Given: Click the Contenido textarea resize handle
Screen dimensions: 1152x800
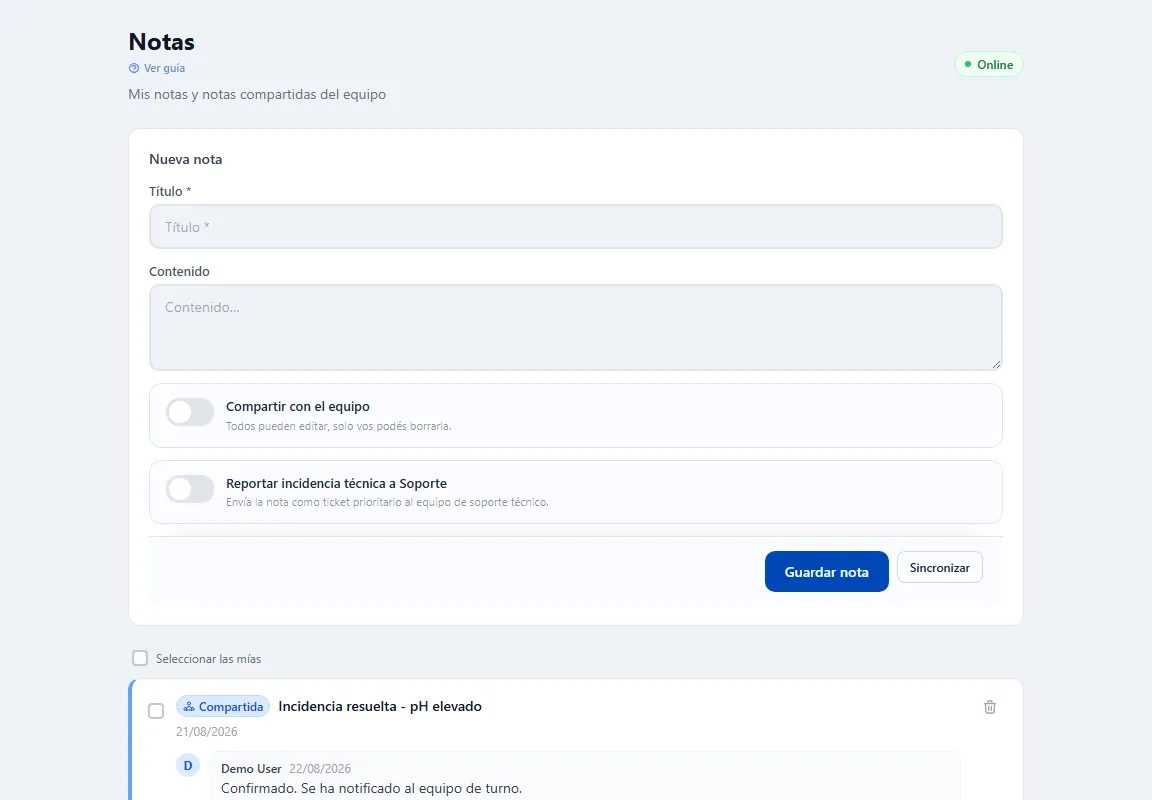Looking at the screenshot, I should (996, 364).
